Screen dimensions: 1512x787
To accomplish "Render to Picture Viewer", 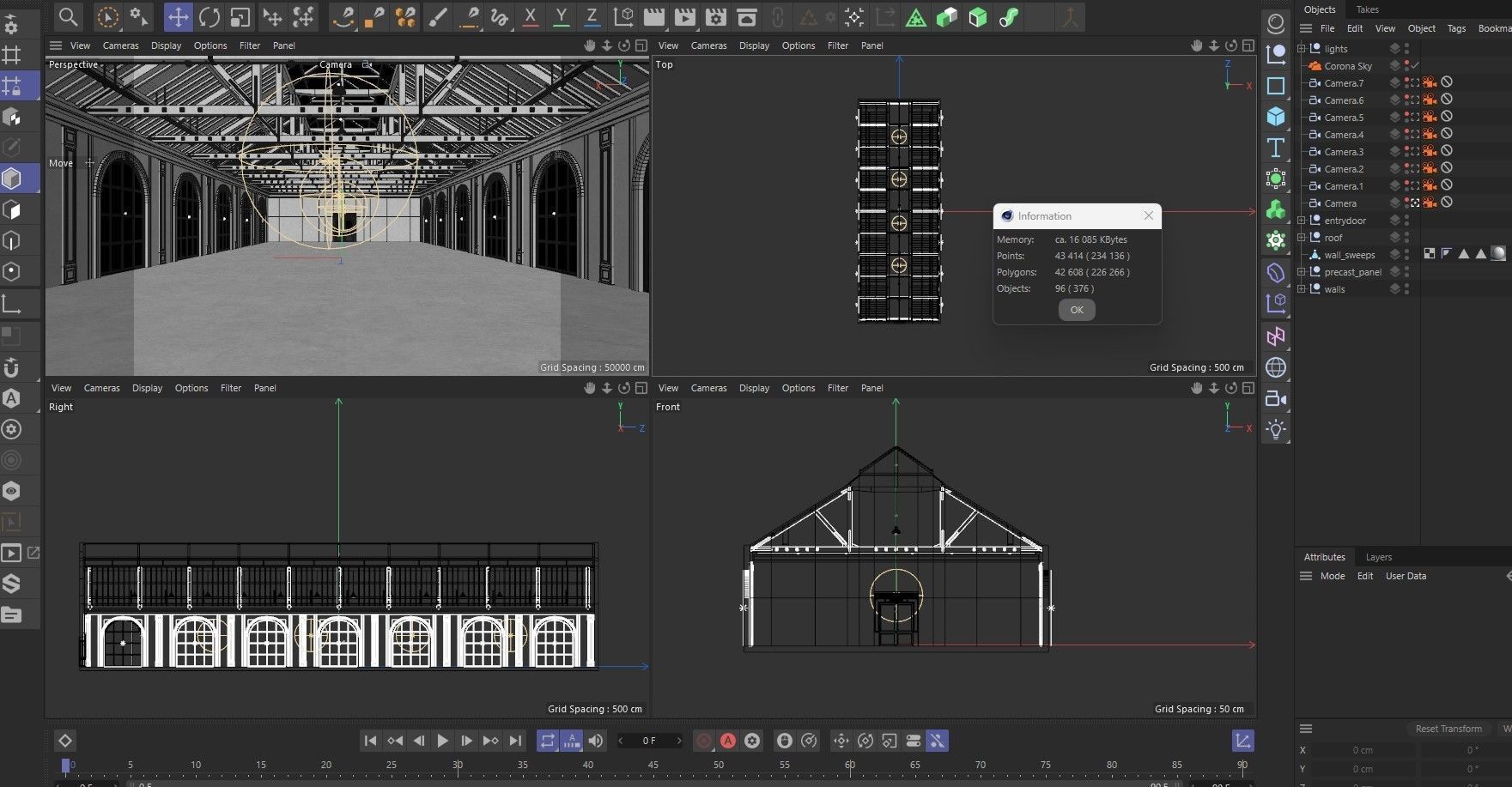I will pyautogui.click(x=684, y=16).
